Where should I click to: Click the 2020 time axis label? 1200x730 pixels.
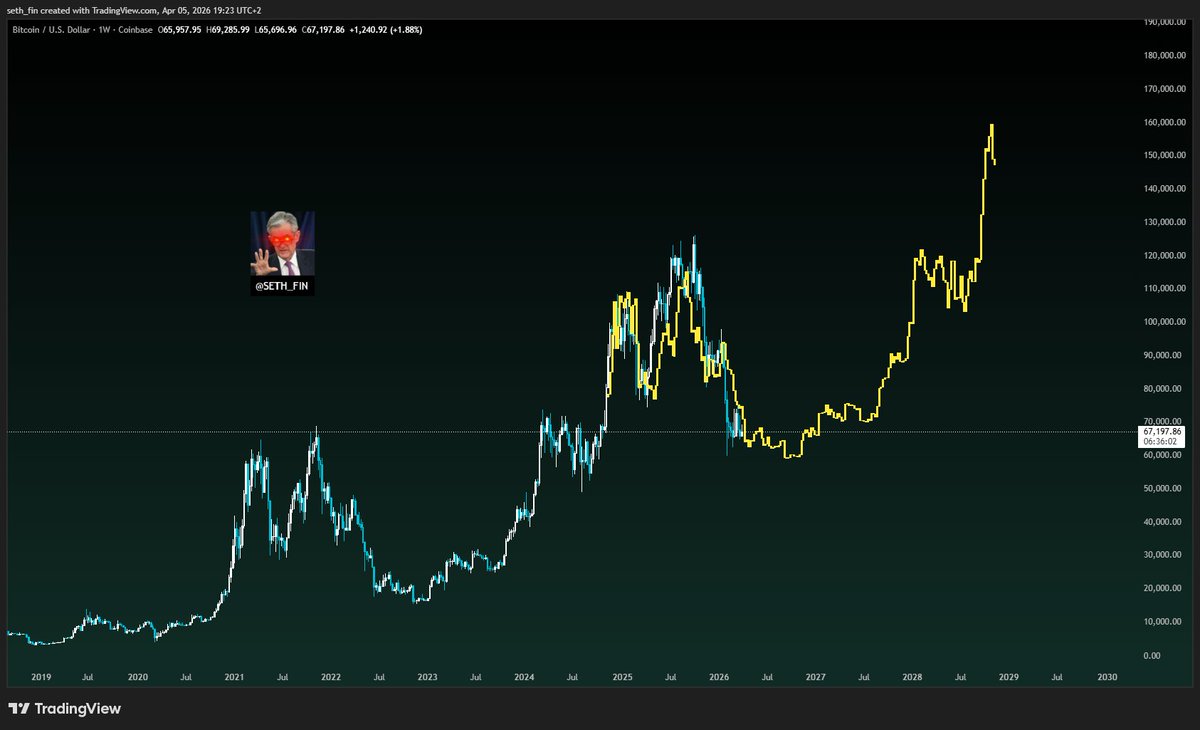tap(138, 677)
